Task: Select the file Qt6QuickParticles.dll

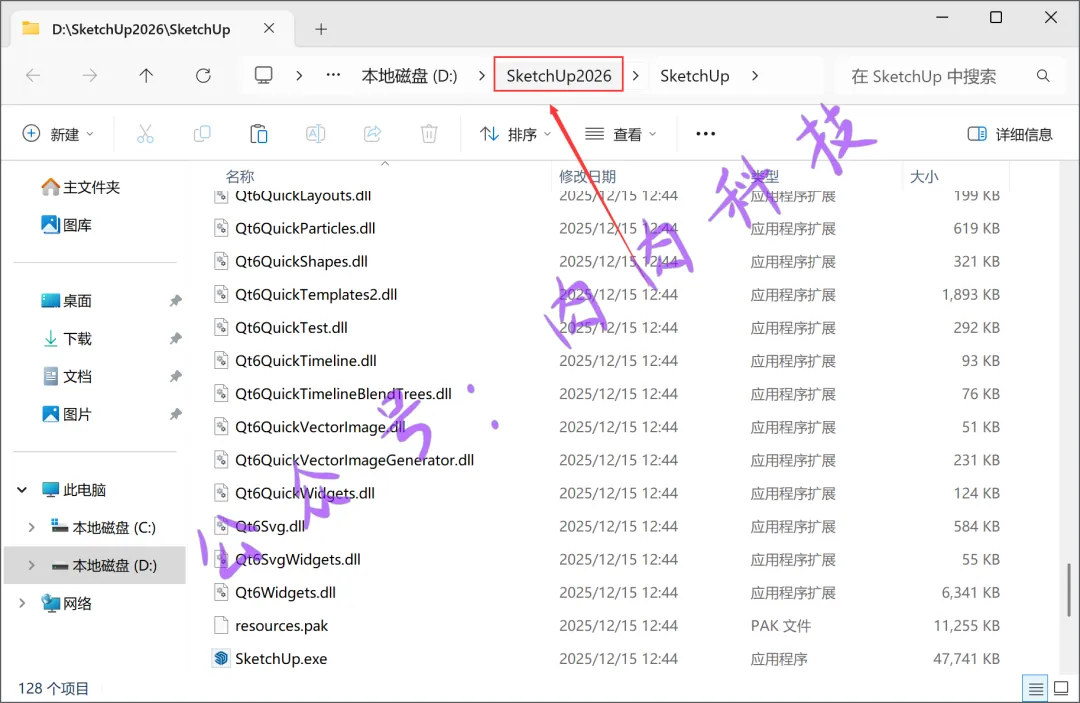Action: click(x=305, y=229)
